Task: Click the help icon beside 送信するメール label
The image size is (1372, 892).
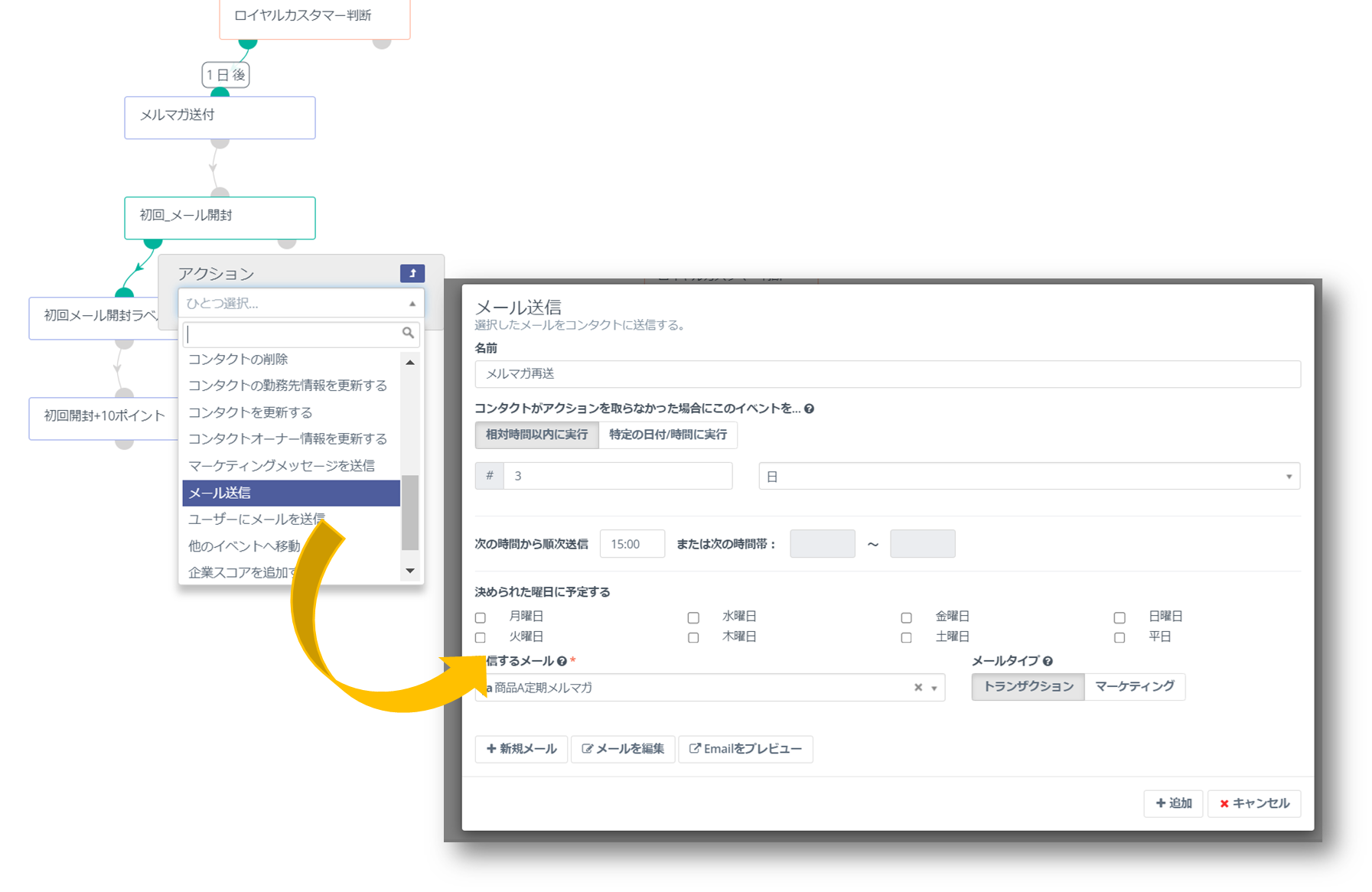Action: (x=562, y=661)
